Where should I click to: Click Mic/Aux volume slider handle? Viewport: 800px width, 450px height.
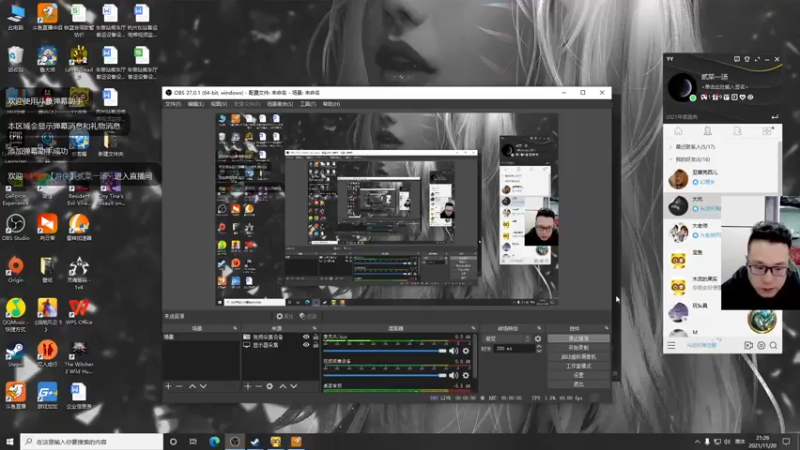pos(442,351)
